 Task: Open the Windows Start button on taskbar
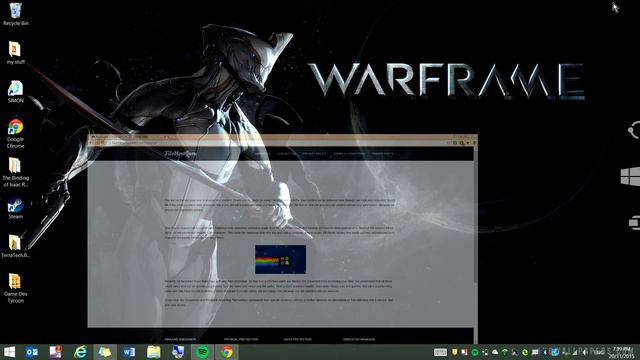(9, 352)
